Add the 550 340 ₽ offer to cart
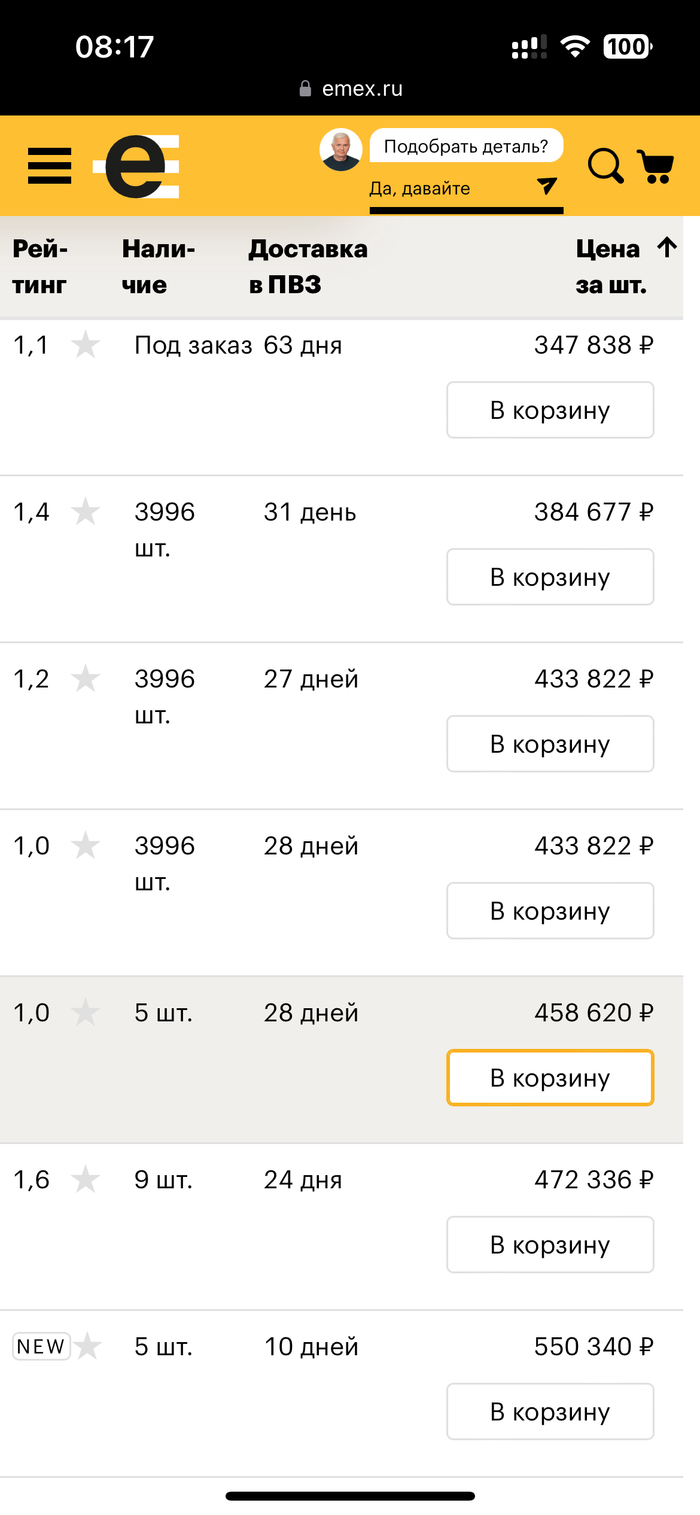This screenshot has width=700, height=1515. [550, 1412]
